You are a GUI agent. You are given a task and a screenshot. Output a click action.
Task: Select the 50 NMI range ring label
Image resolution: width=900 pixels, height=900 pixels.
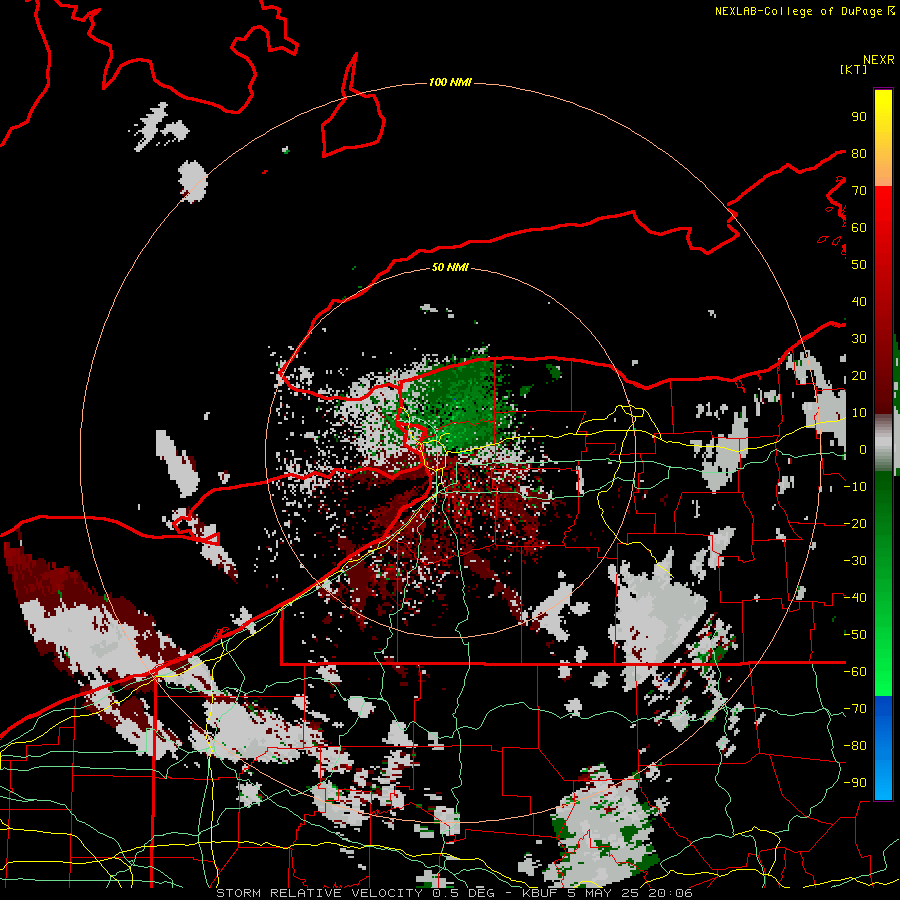click(450, 267)
